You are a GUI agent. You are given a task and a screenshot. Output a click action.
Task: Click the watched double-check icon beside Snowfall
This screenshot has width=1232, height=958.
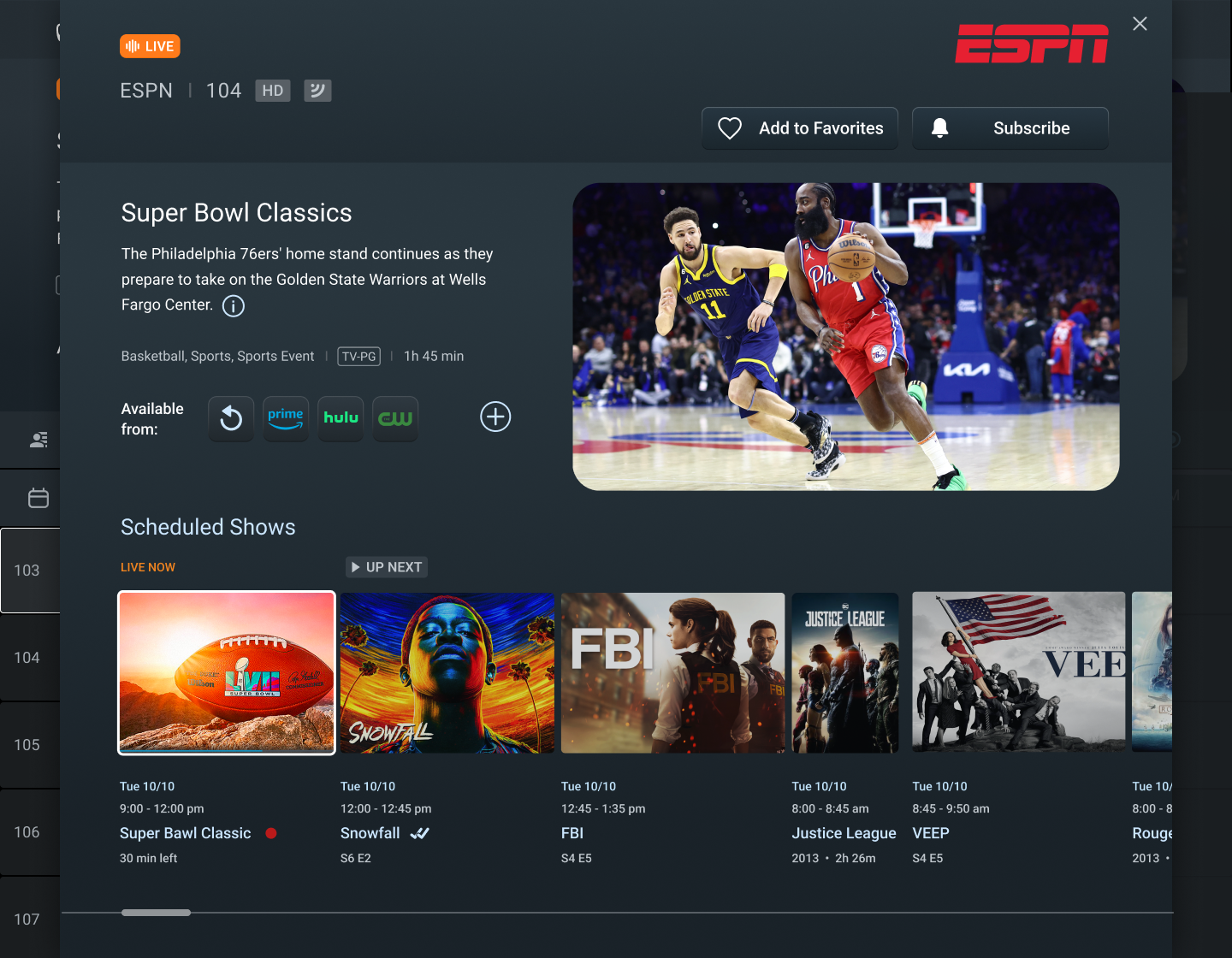[419, 833]
